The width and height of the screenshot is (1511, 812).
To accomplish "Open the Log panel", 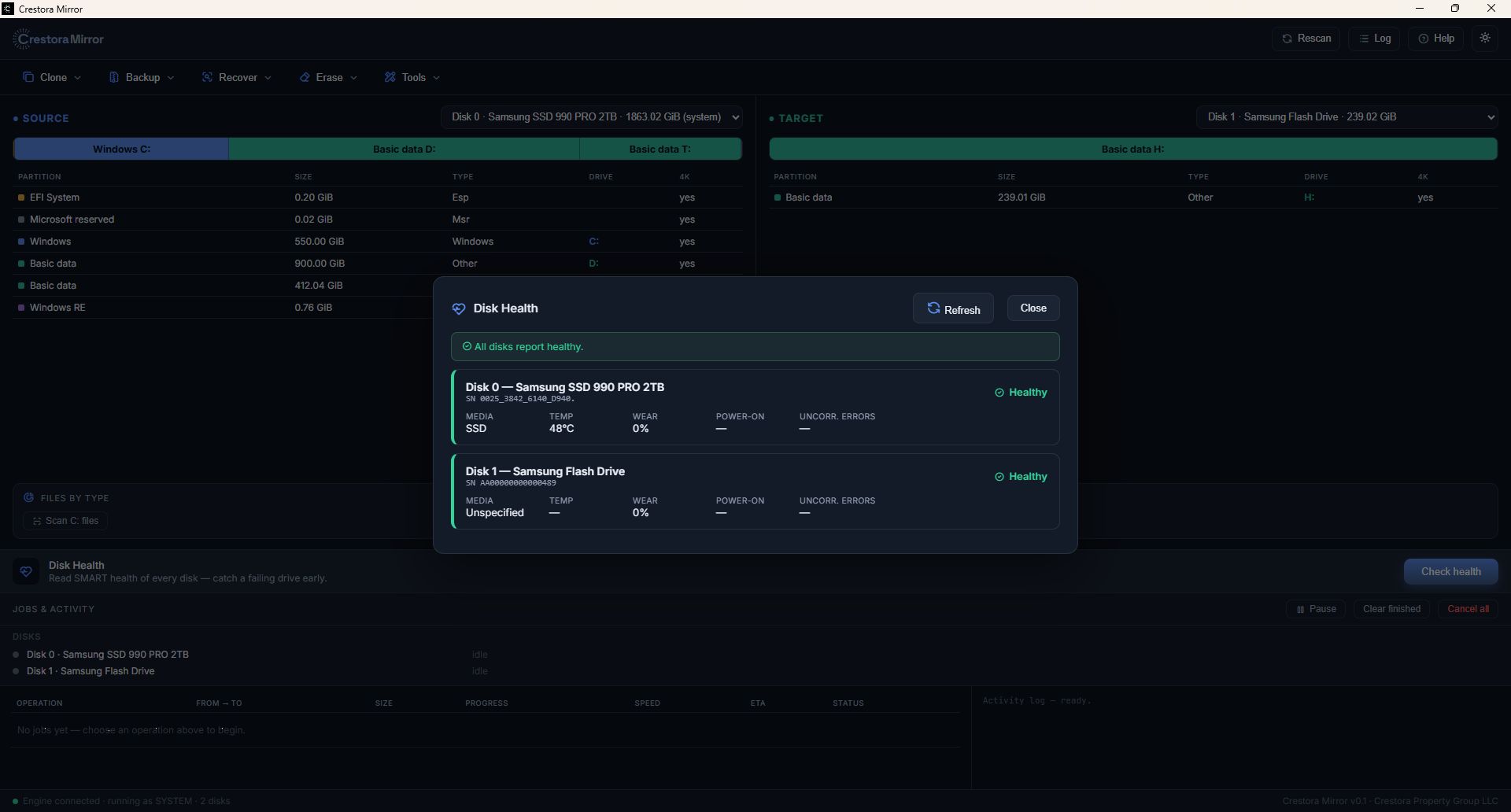I will (1374, 39).
